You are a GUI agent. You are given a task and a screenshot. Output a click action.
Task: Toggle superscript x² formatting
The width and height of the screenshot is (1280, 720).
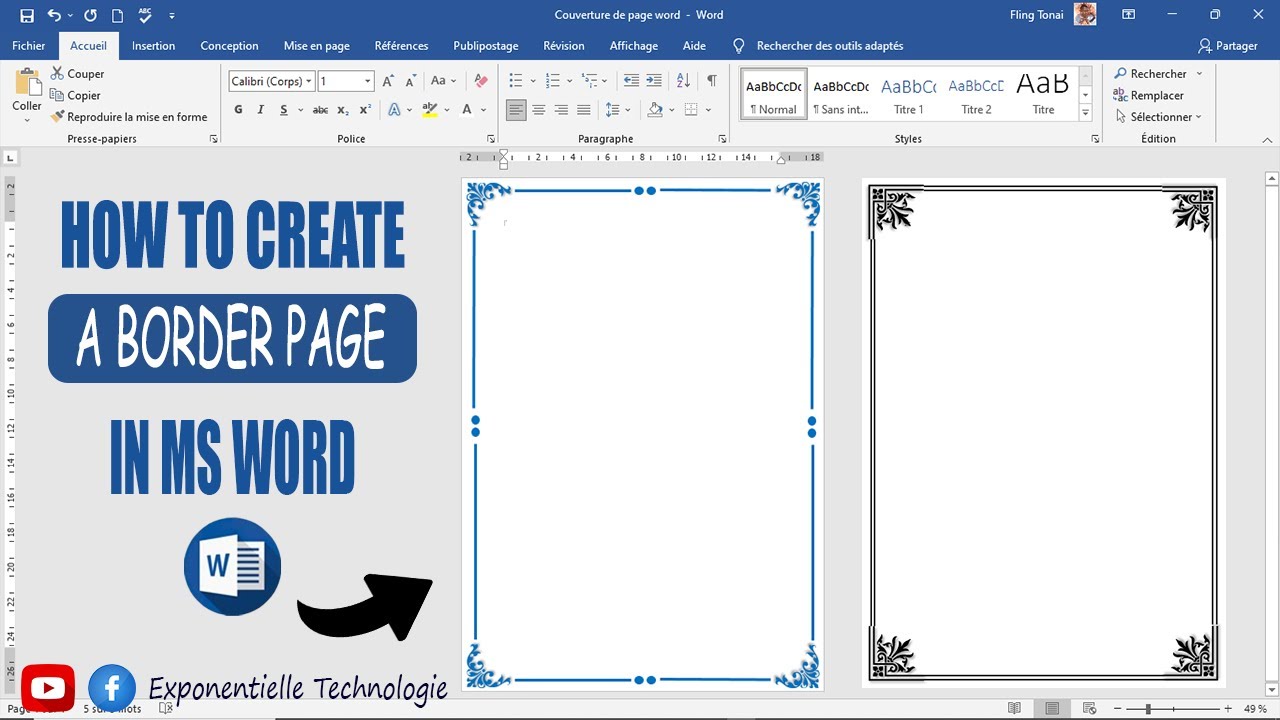365,110
